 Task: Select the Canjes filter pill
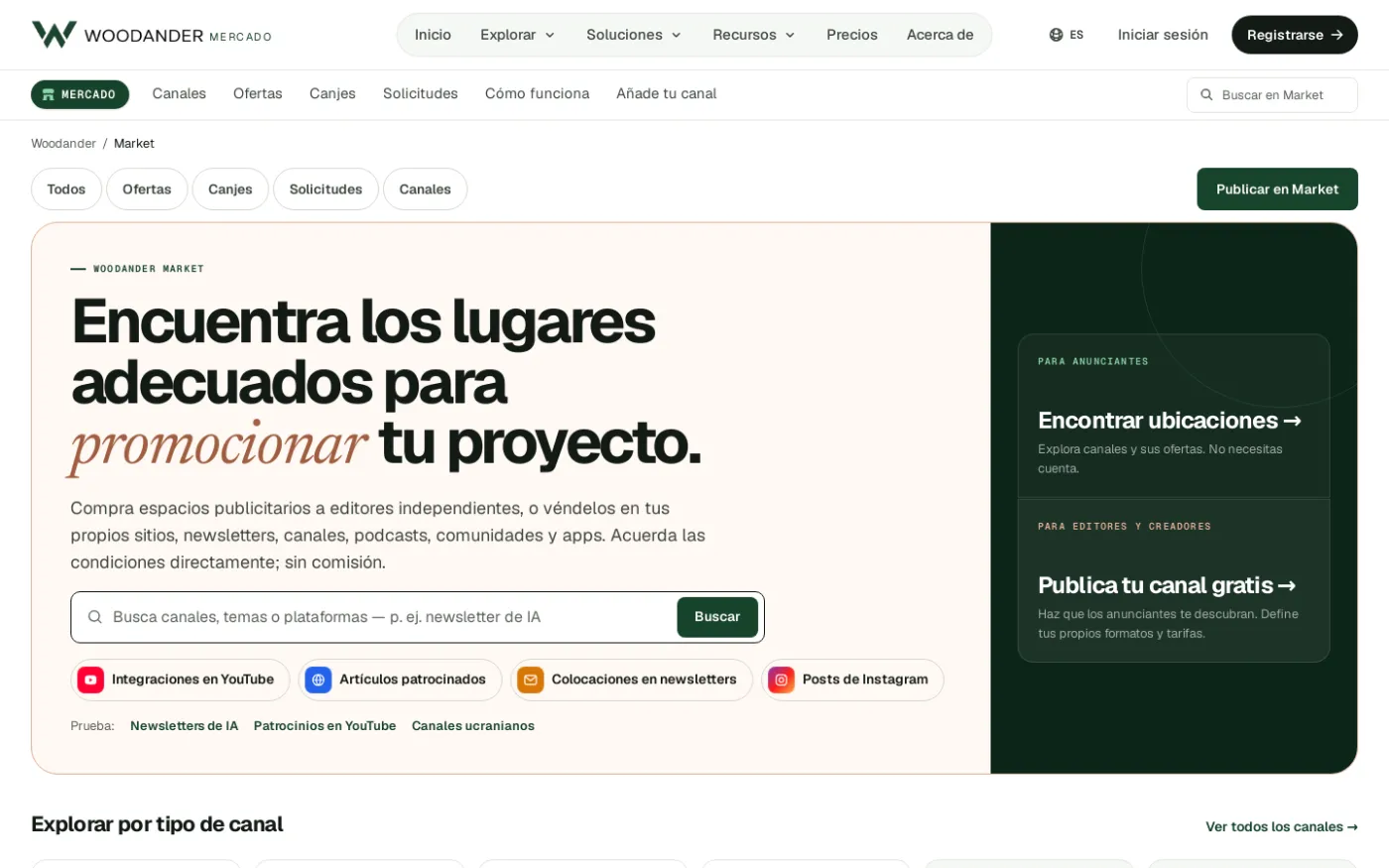tap(230, 189)
